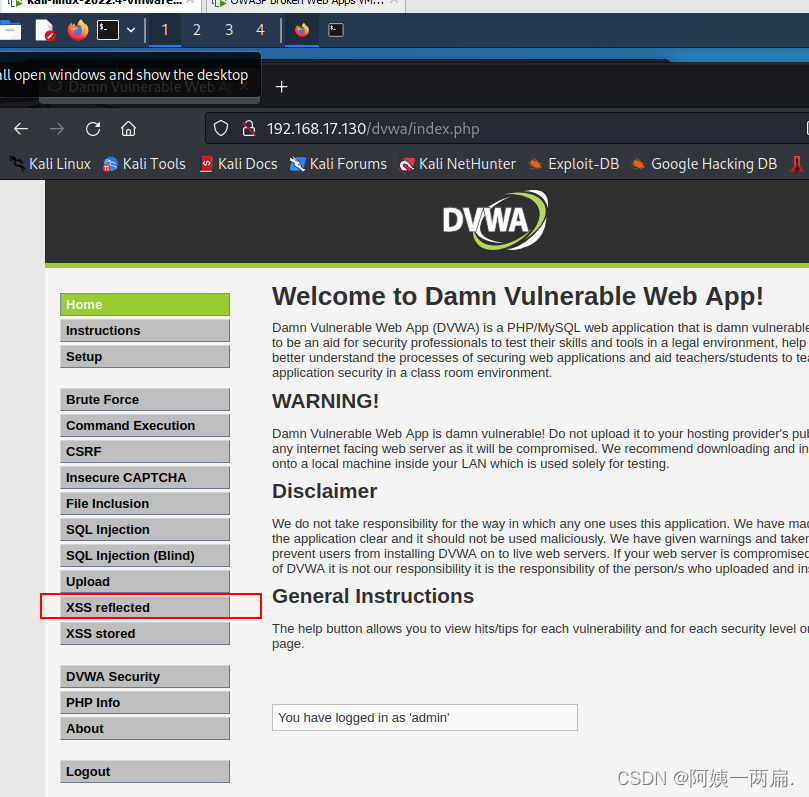The width and height of the screenshot is (809, 797).
Task: Open the Google Hacking DB bookmark
Action: tap(704, 164)
